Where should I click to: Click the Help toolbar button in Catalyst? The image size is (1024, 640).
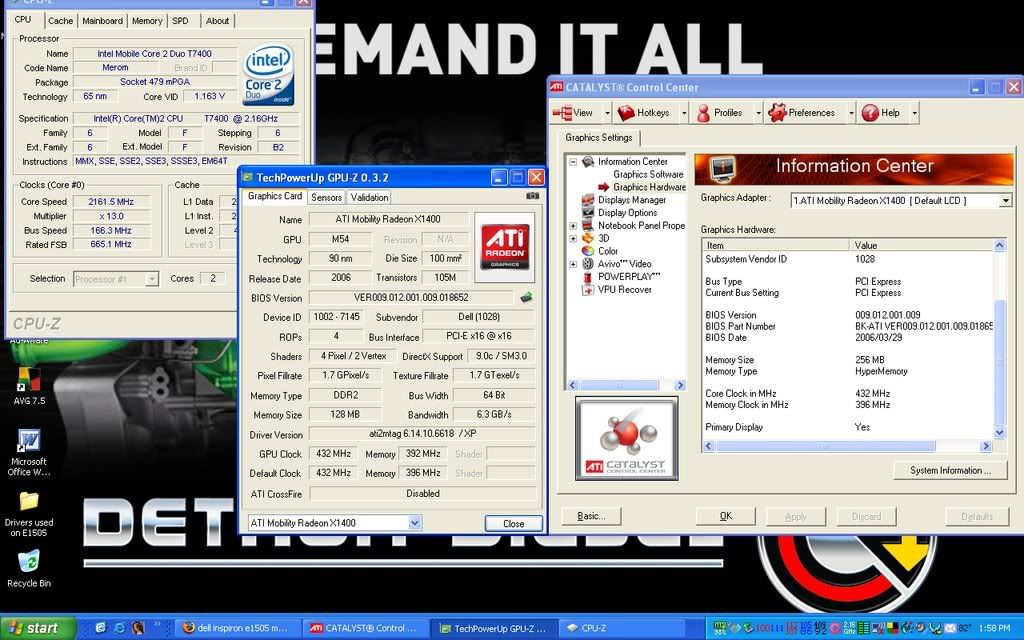click(x=881, y=113)
